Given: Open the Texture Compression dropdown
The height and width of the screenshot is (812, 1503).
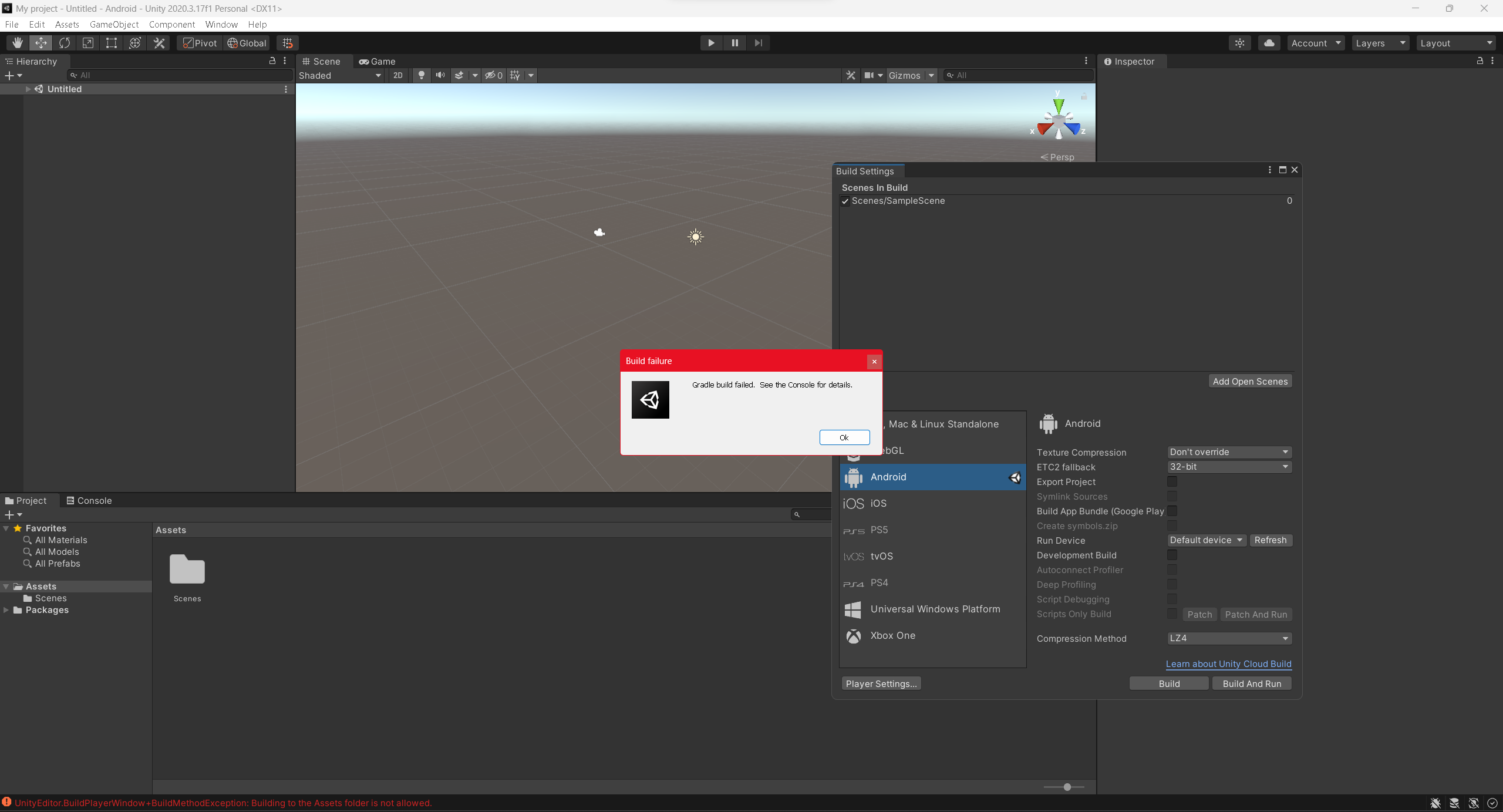Looking at the screenshot, I should pyautogui.click(x=1229, y=452).
